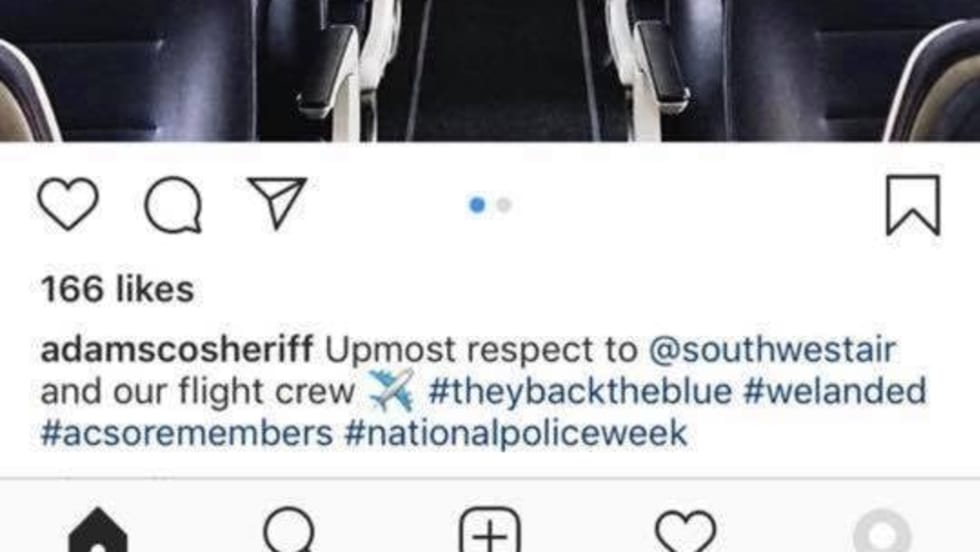Go to Home feed tab

click(x=98, y=530)
